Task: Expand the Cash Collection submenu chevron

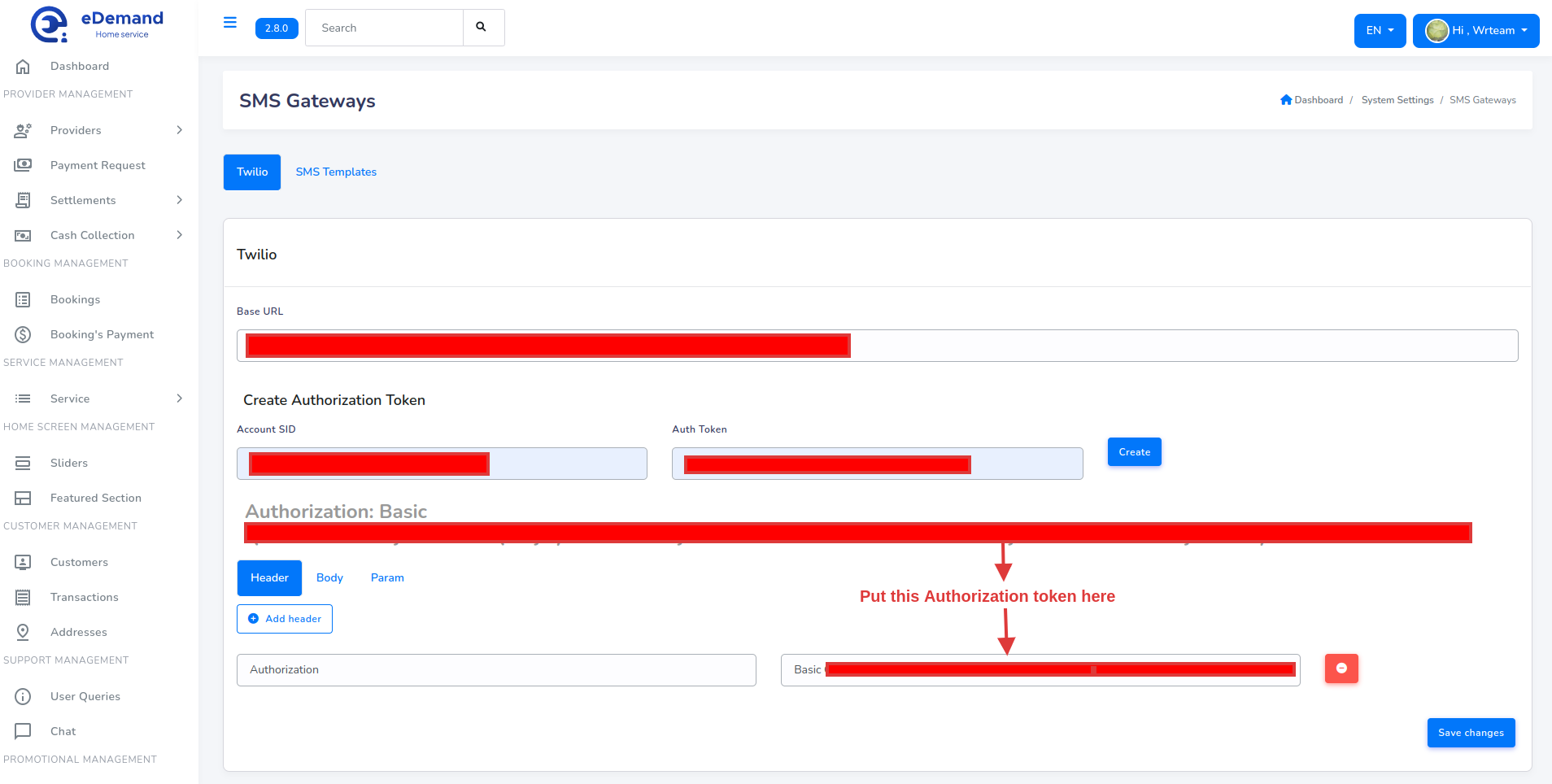Action: coord(180,235)
